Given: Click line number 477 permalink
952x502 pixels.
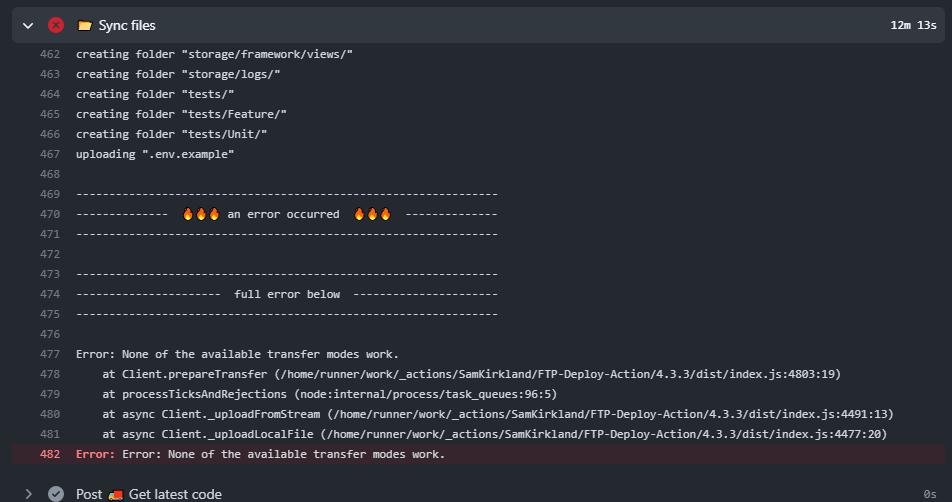Looking at the screenshot, I should [x=49, y=354].
